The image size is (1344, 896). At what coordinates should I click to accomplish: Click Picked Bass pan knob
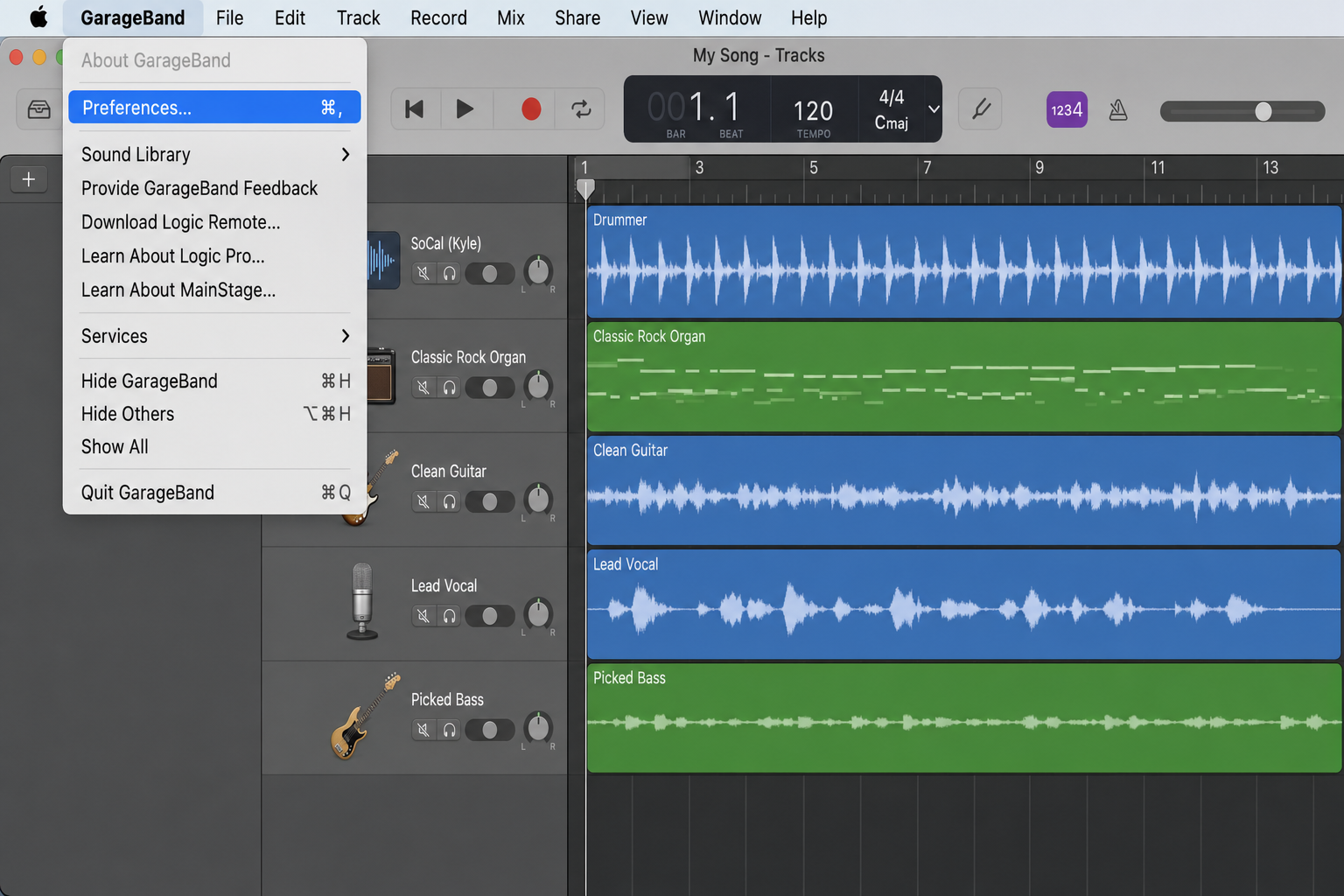538,727
